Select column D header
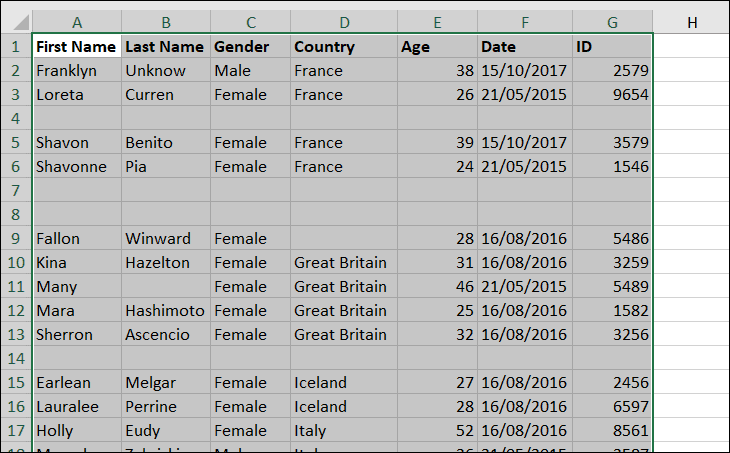The height and width of the screenshot is (453, 730). [x=344, y=22]
